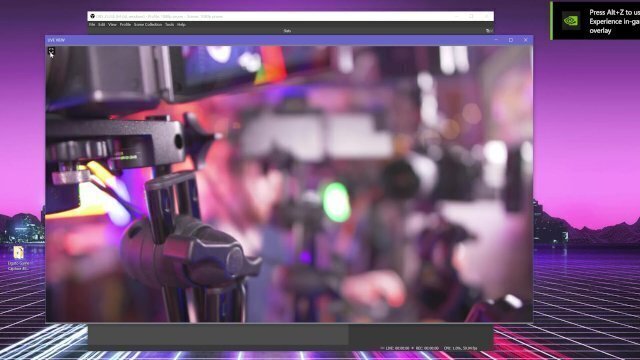Image resolution: width=640 pixels, height=360 pixels.
Task: Click the dock float icon beside Stats
Action: pos(488,31)
